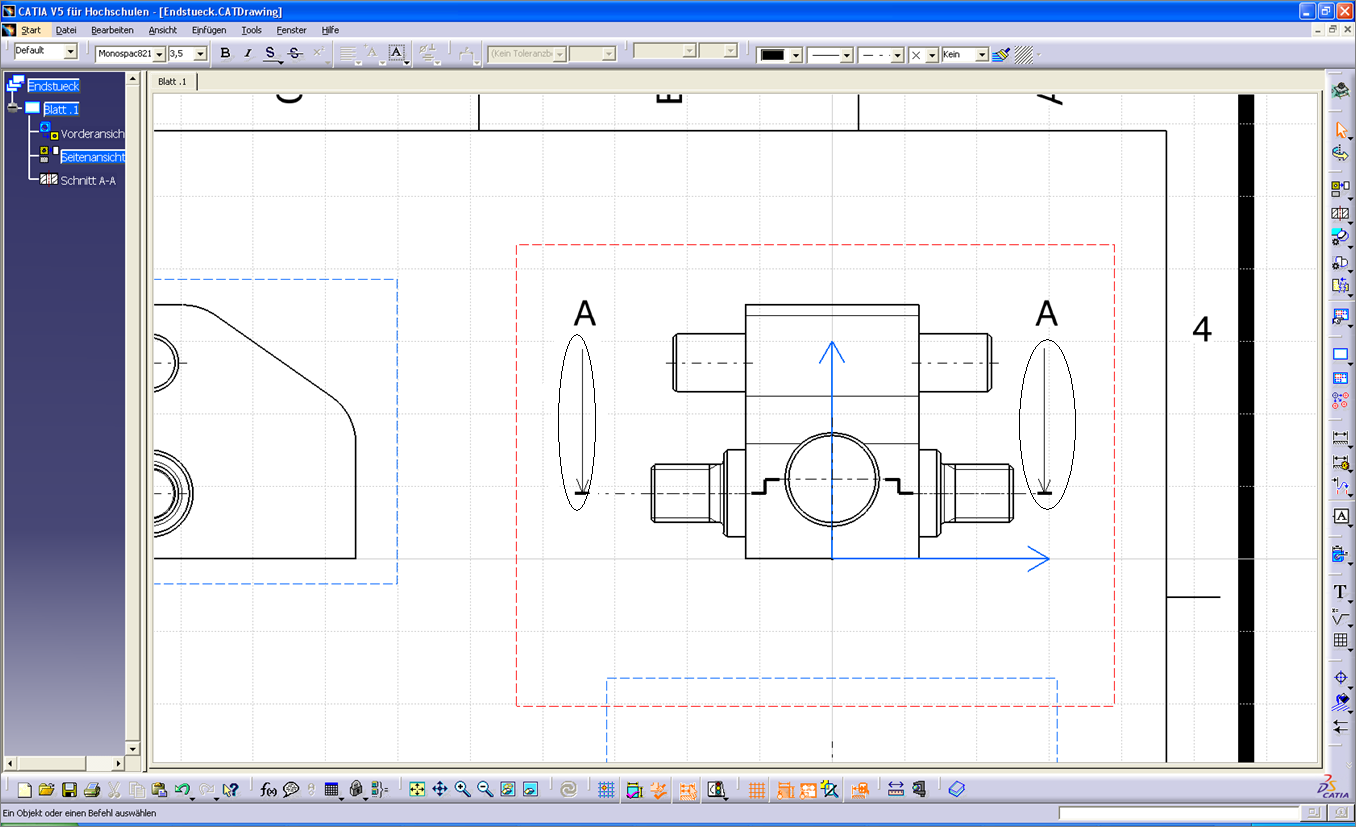Screen dimensions: 1356x827
Task: Click the Select arrow tool in right toolbar
Action: [1341, 130]
